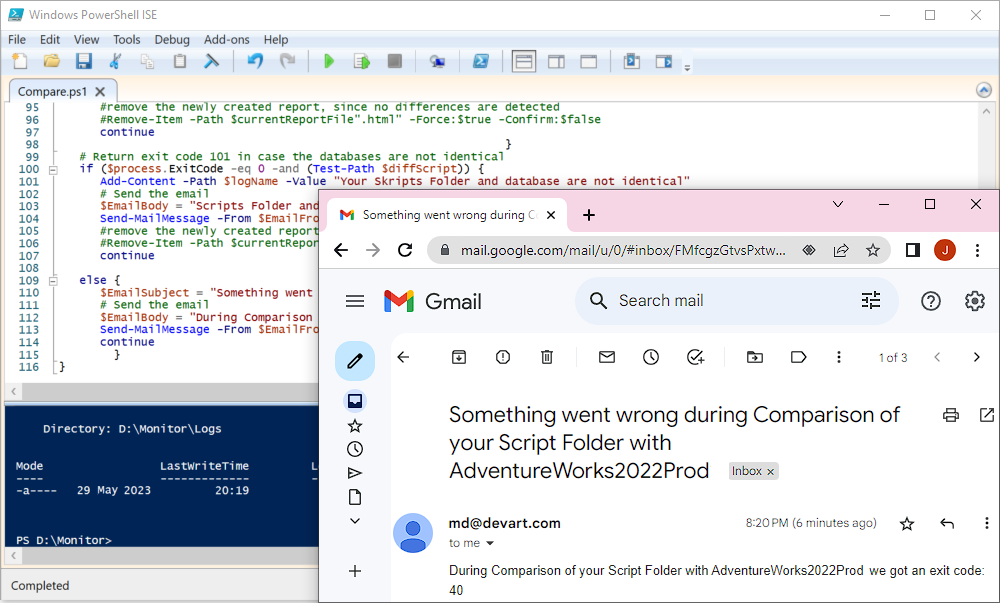
Task: Show Gmail search options sliders icon
Action: pos(871,300)
